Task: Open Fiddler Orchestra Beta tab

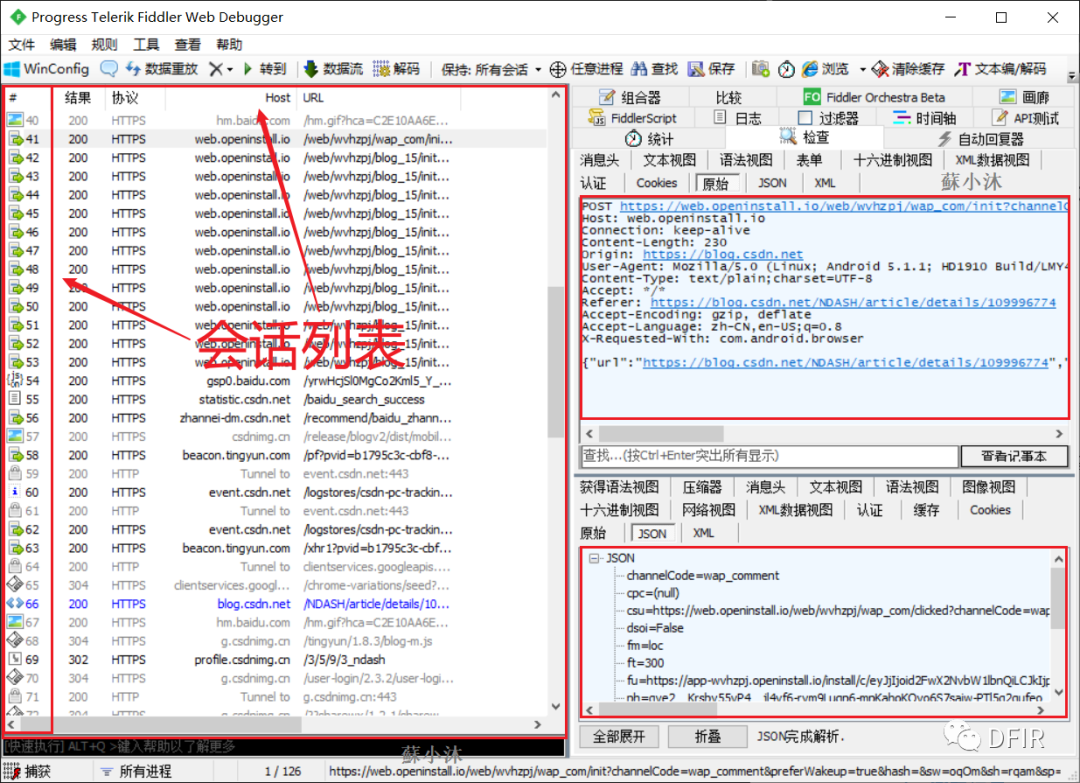Action: tap(874, 97)
